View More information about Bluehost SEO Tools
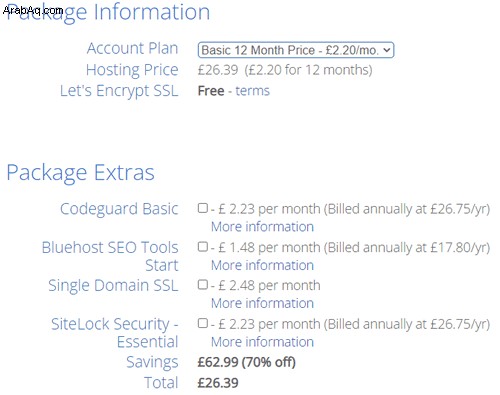500x395 pixels. (x=262, y=265)
